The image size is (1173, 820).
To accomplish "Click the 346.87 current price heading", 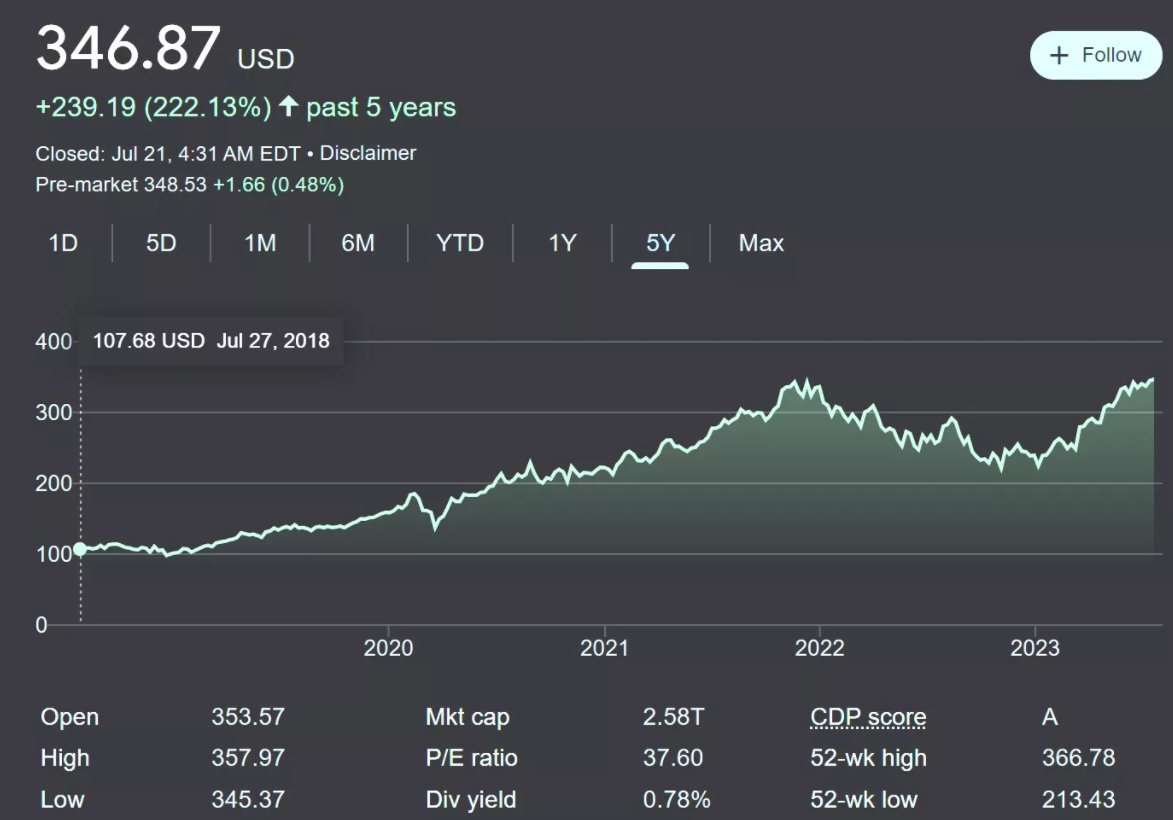I will coord(128,48).
